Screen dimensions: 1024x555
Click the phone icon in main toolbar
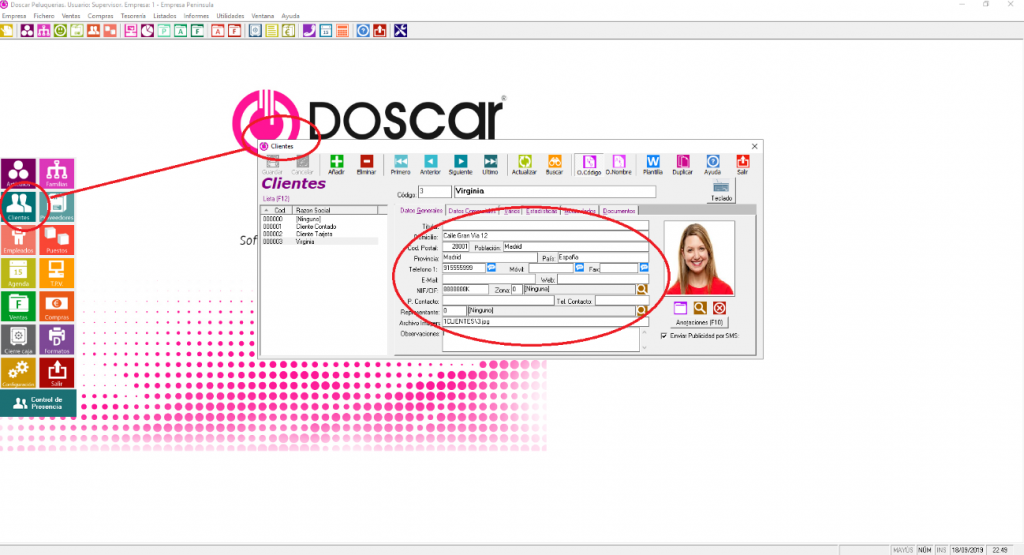tap(309, 31)
